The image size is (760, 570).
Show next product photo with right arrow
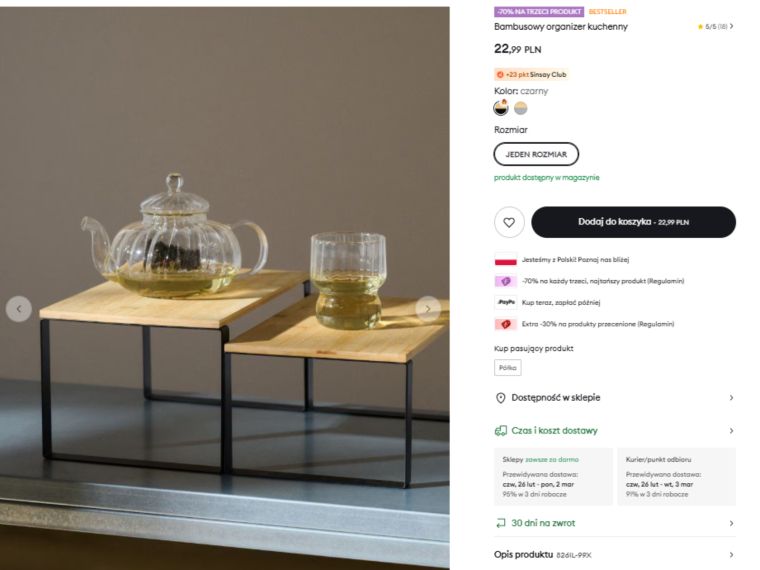pyautogui.click(x=428, y=309)
